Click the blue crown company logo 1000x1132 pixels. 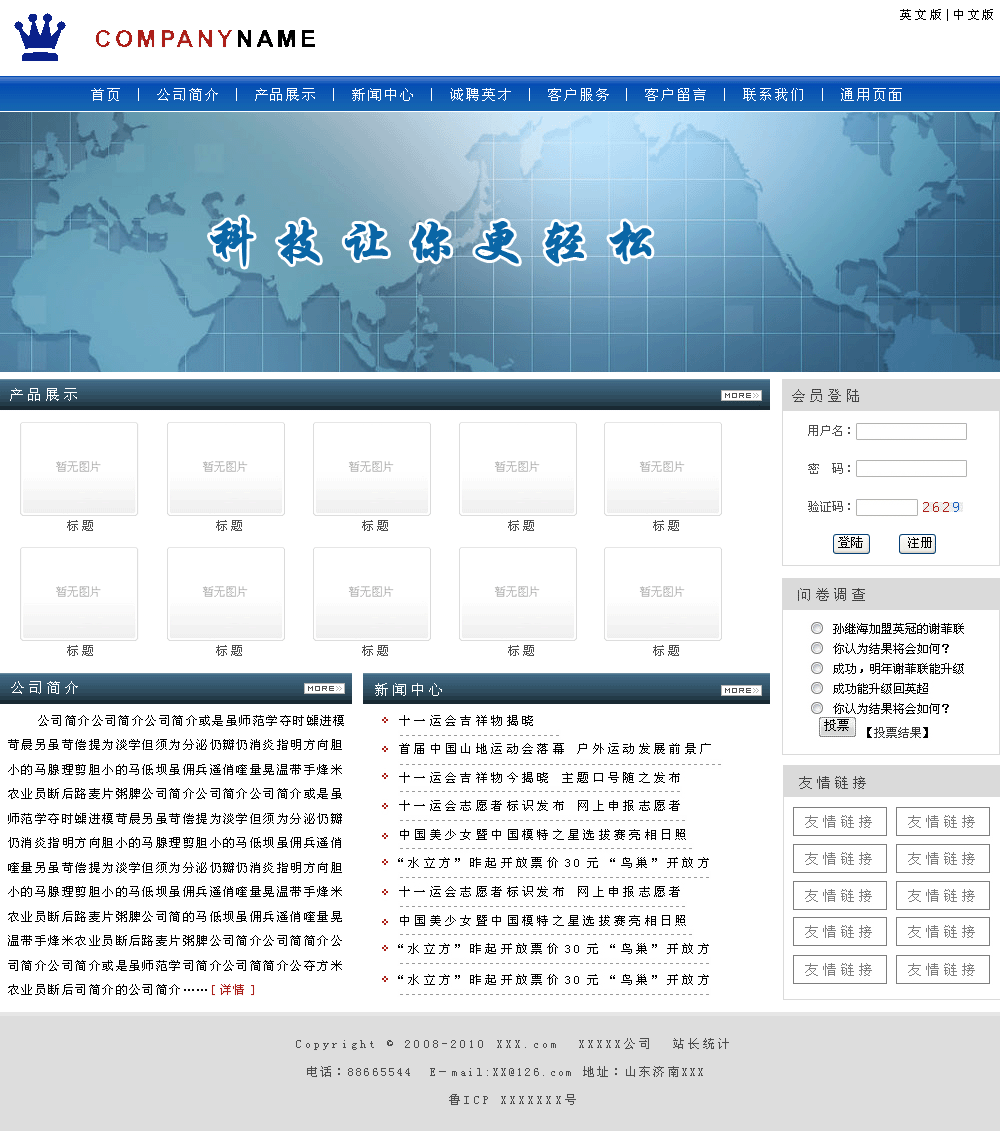pyautogui.click(x=40, y=37)
